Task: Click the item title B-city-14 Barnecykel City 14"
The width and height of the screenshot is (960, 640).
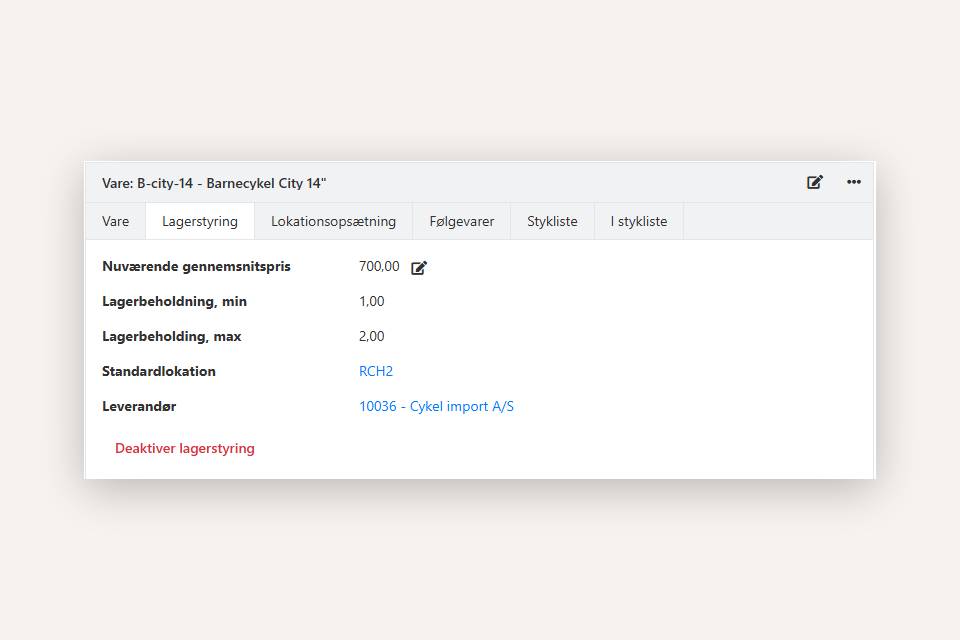Action: coord(214,183)
